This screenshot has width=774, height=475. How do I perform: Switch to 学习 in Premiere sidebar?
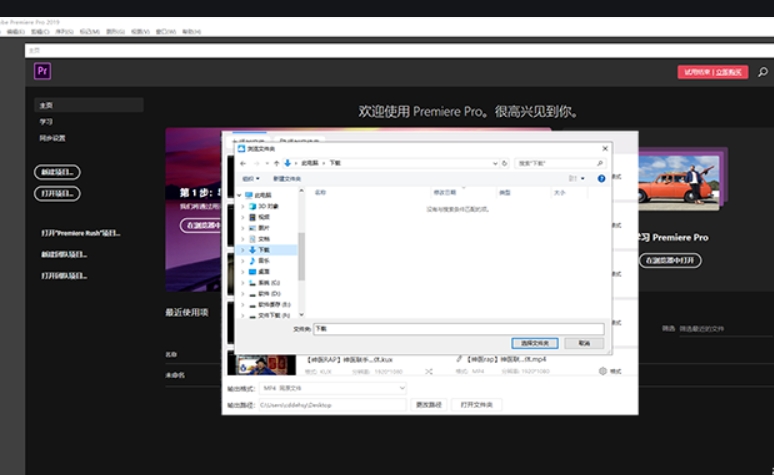click(46, 121)
